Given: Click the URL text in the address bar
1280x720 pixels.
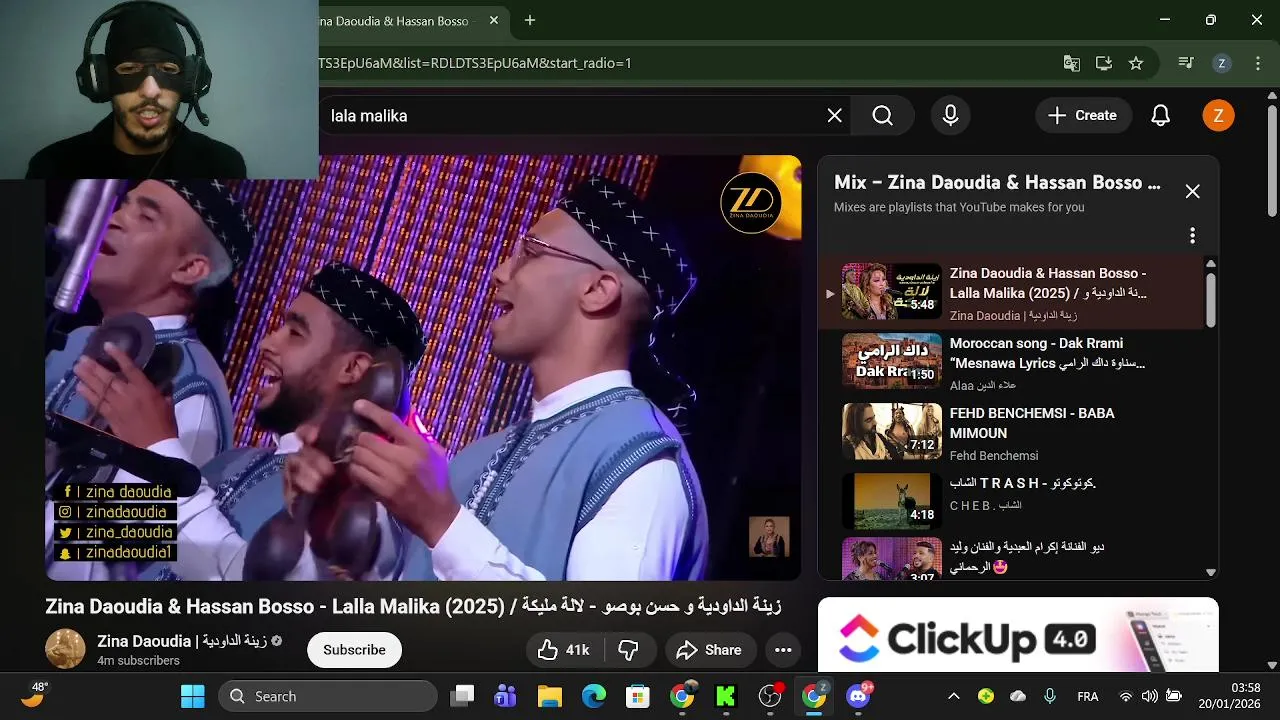Looking at the screenshot, I should pos(476,63).
